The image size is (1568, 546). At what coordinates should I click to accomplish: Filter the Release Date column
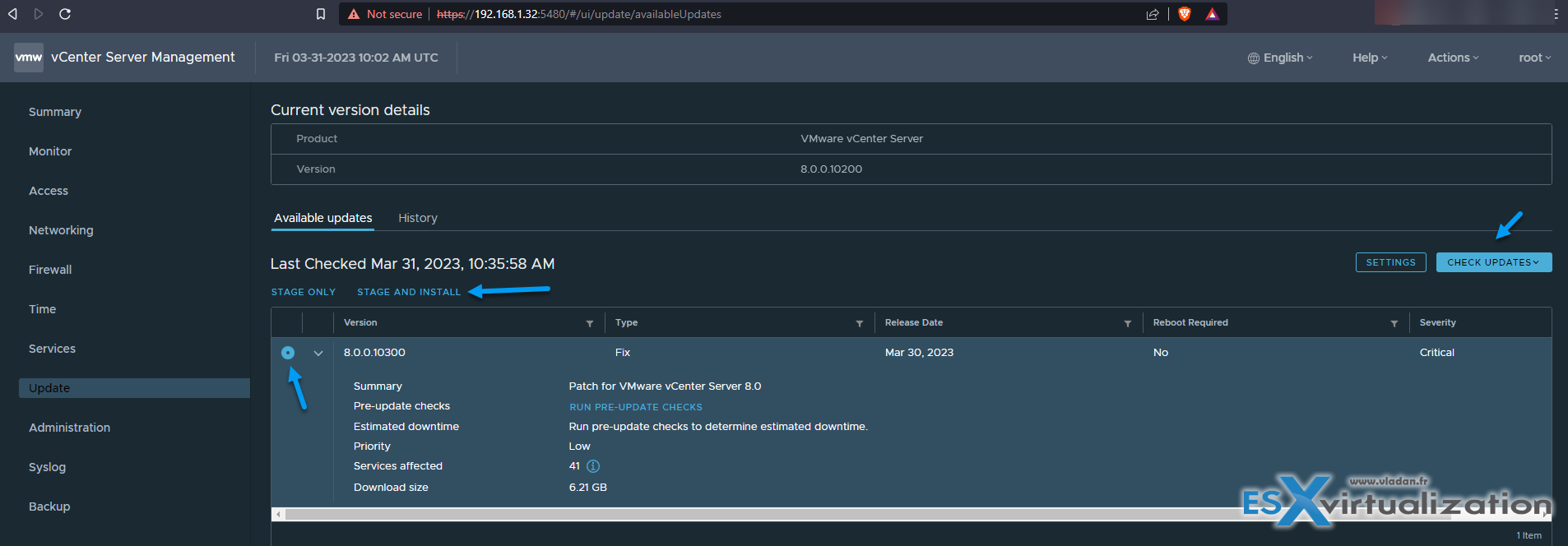(x=1128, y=323)
